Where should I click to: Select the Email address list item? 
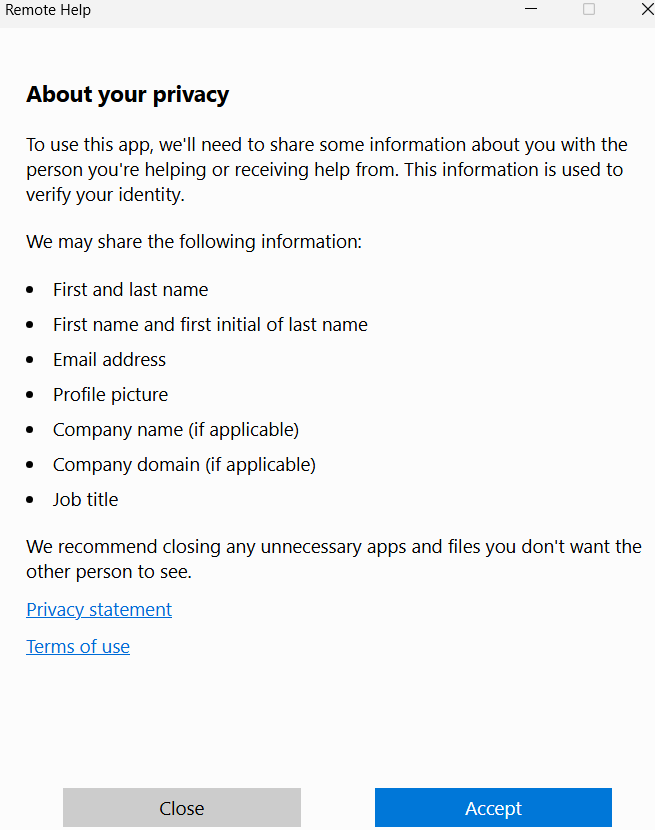(109, 359)
